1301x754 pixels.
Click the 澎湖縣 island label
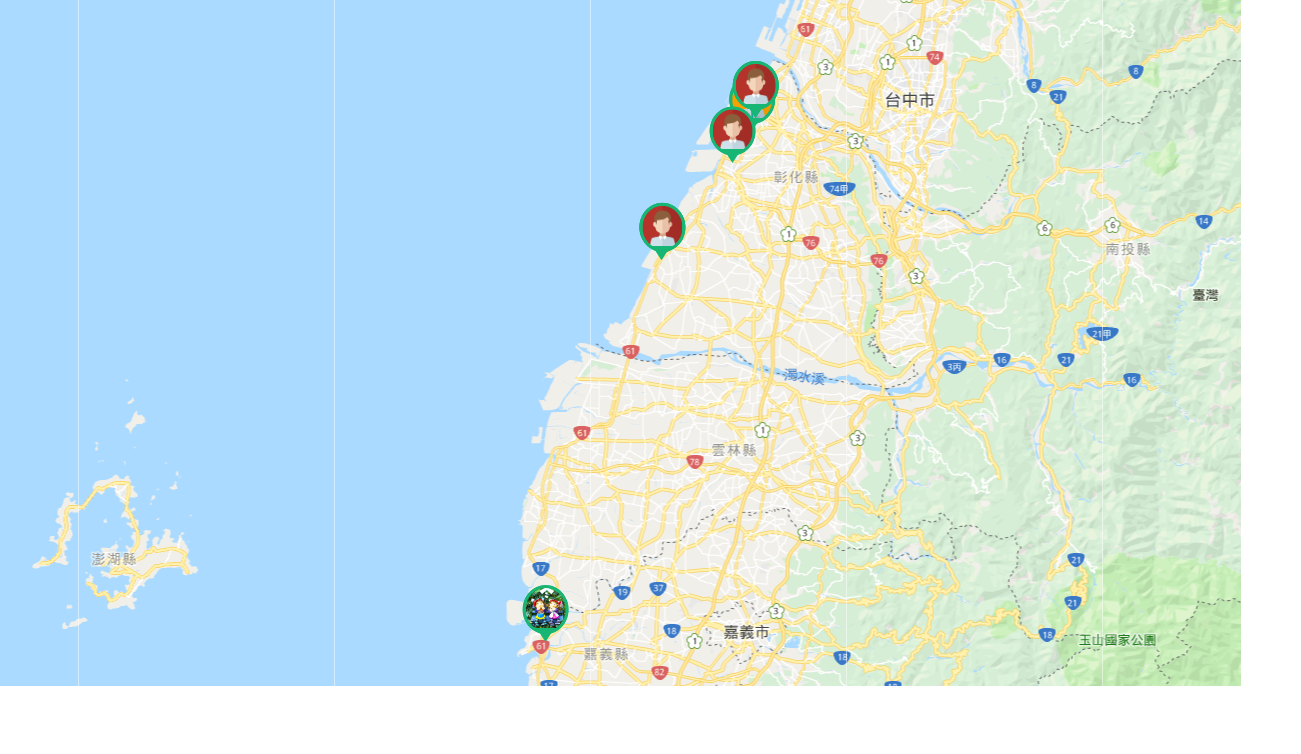[114, 559]
